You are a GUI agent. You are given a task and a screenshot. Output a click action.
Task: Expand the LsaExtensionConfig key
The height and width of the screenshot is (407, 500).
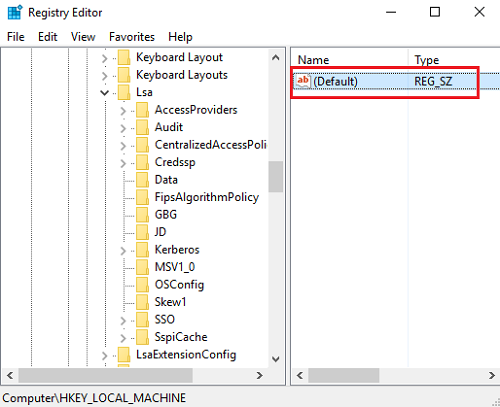[x=105, y=355]
